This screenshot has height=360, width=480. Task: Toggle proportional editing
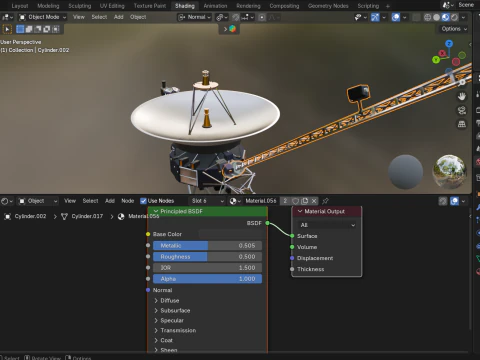(x=262, y=17)
